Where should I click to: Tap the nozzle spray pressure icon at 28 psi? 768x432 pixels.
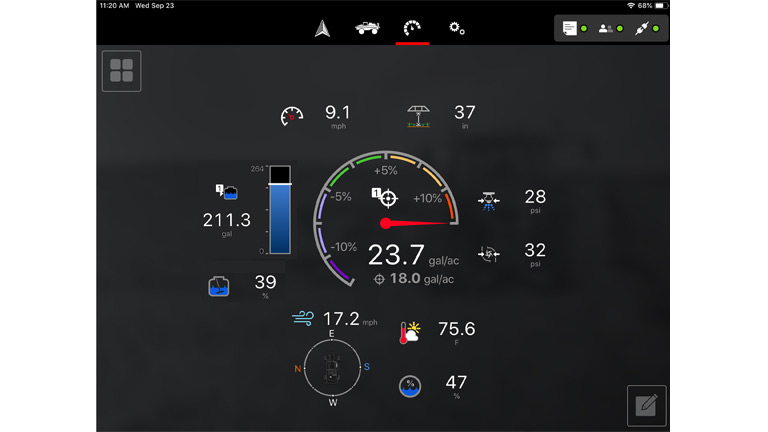tap(489, 199)
